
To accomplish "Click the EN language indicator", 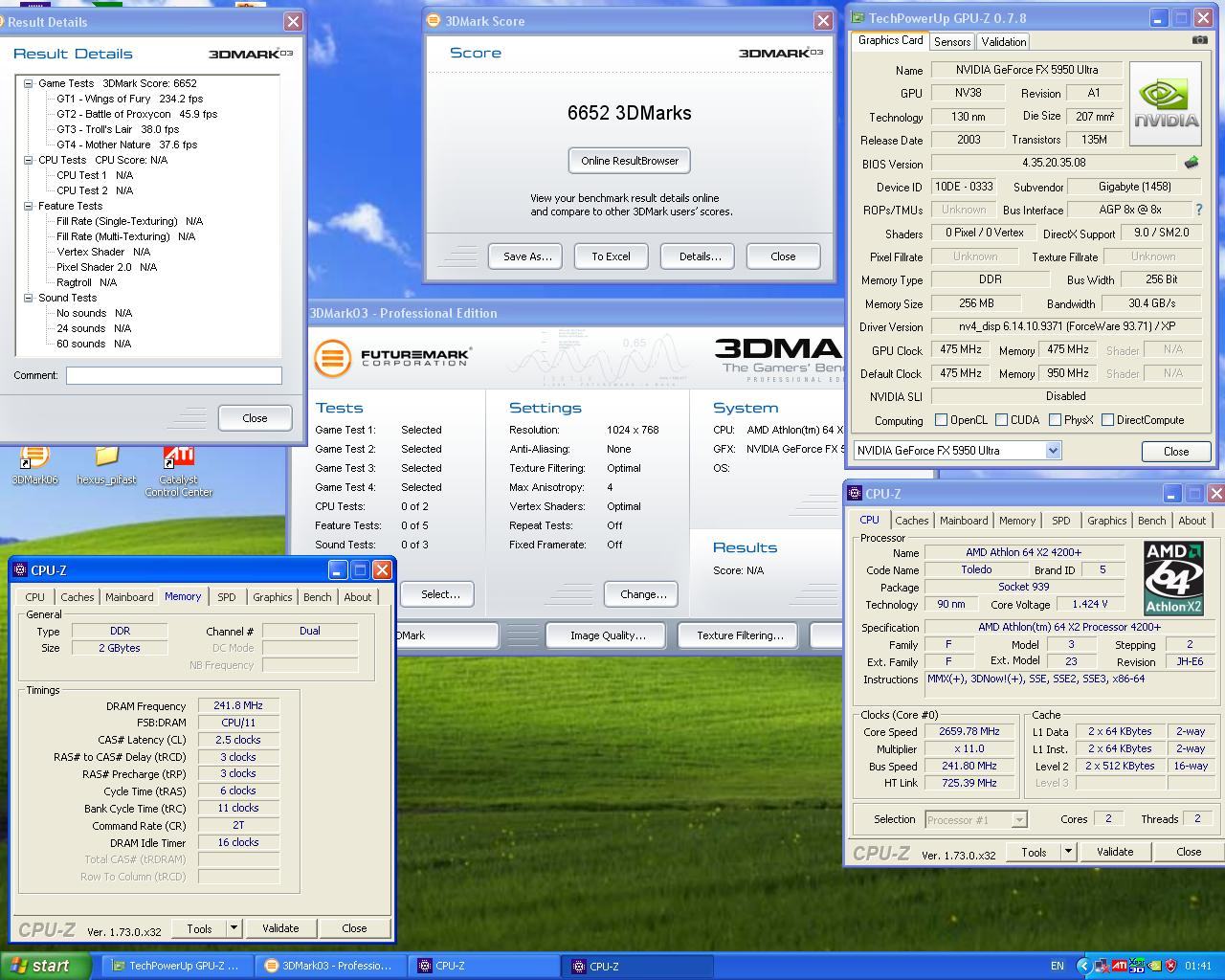I will [x=1058, y=966].
